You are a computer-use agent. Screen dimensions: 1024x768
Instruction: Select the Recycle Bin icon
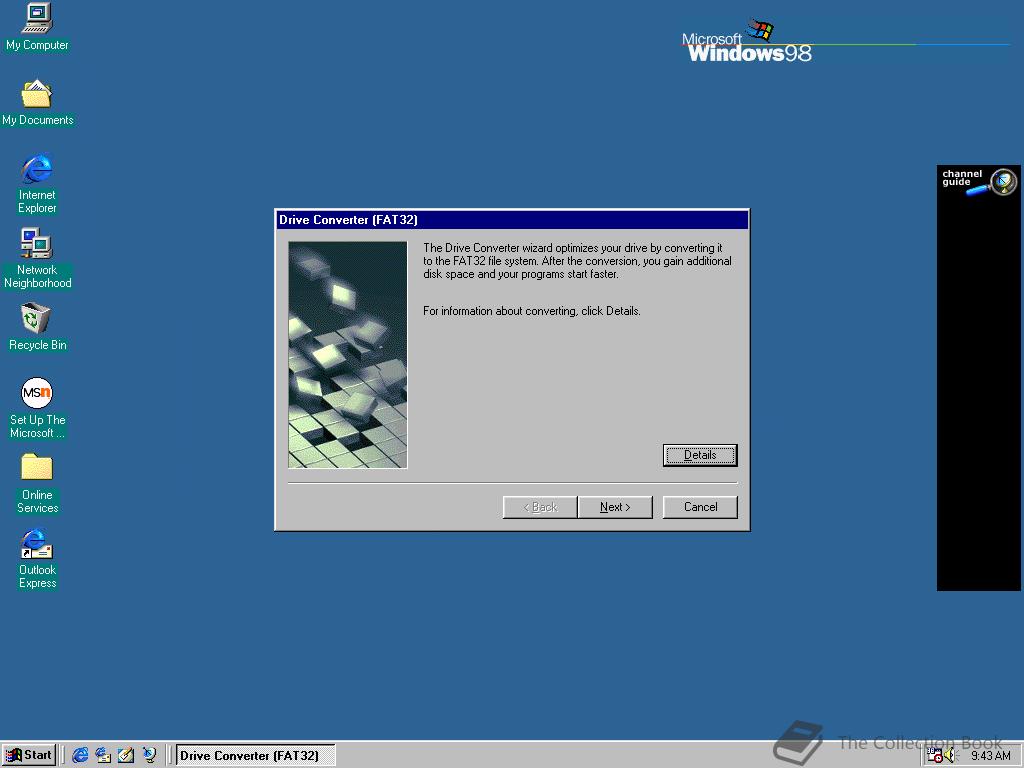pos(37,327)
